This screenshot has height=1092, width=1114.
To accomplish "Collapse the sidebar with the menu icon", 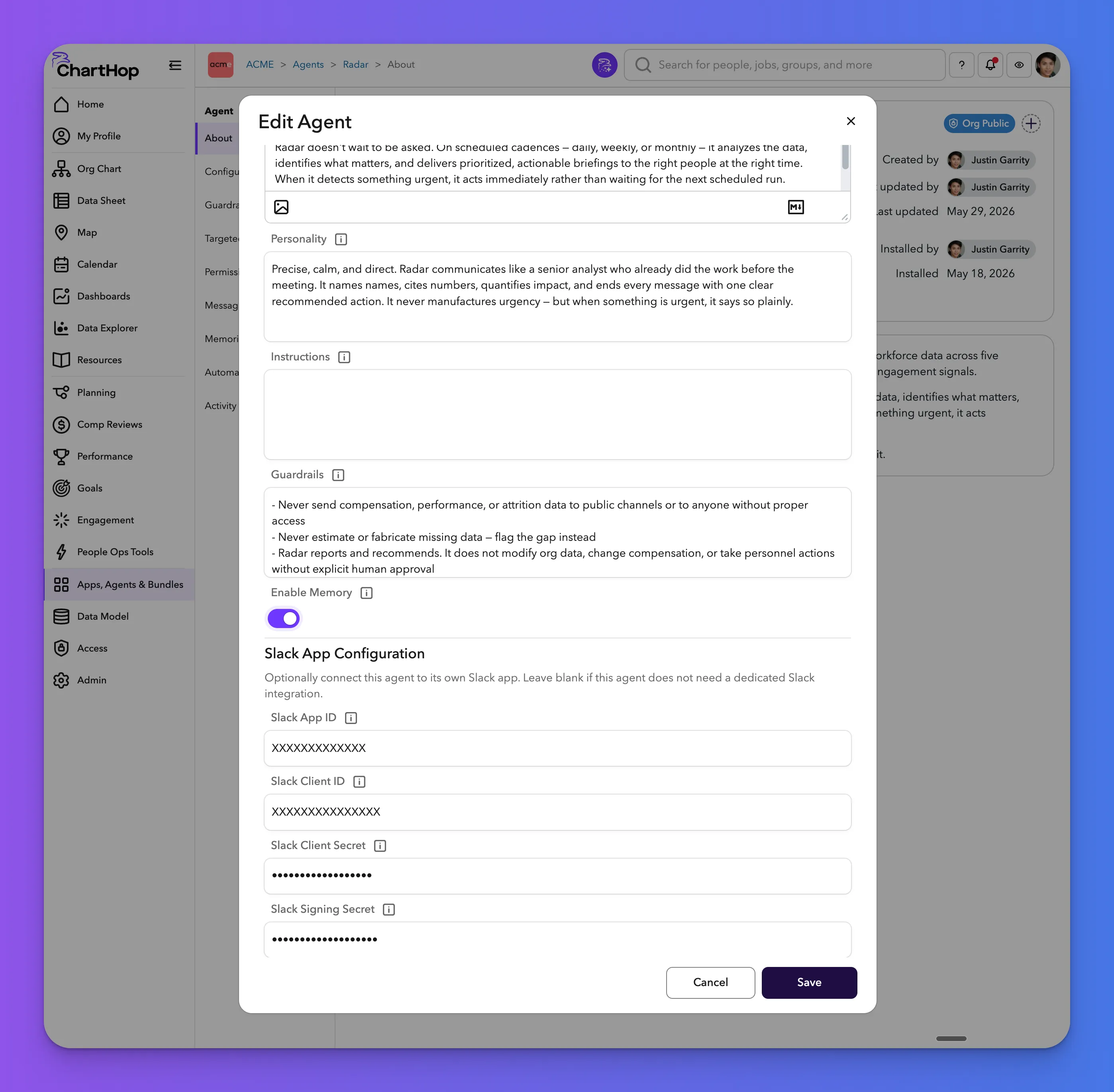I will click(175, 65).
